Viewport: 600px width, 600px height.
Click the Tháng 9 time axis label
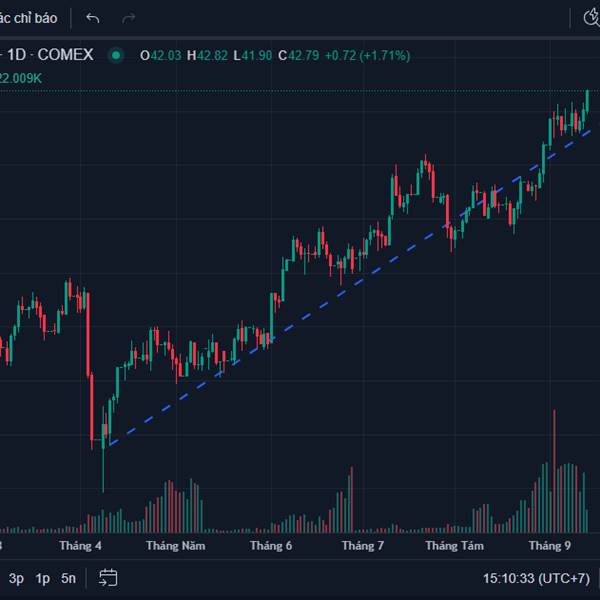point(549,546)
